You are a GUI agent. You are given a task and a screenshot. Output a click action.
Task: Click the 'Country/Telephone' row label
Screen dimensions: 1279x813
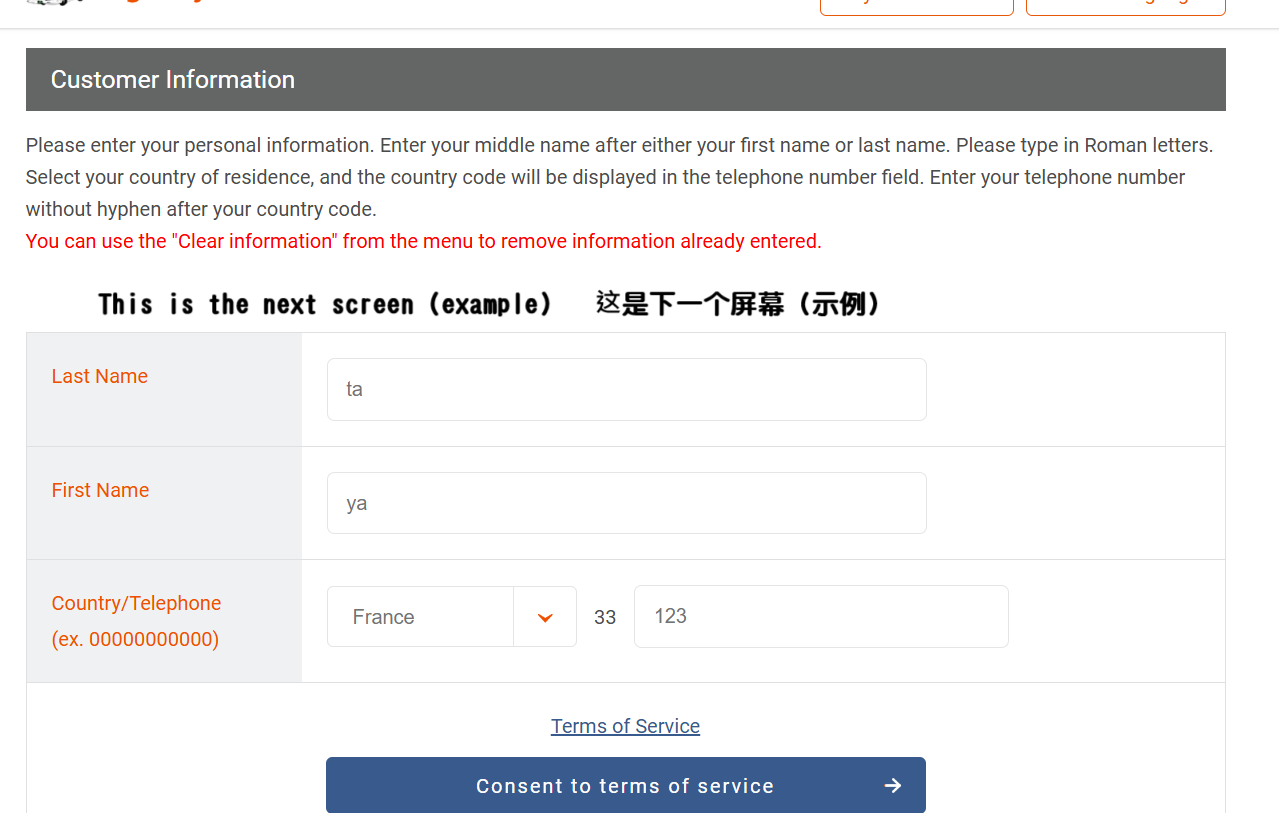click(x=136, y=603)
